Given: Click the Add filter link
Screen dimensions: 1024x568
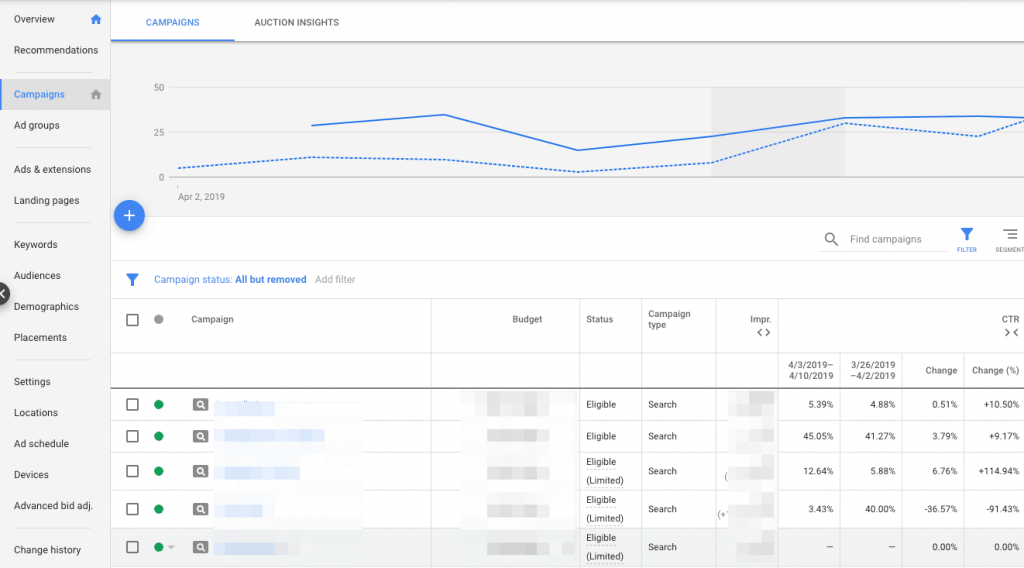Looking at the screenshot, I should click(335, 280).
